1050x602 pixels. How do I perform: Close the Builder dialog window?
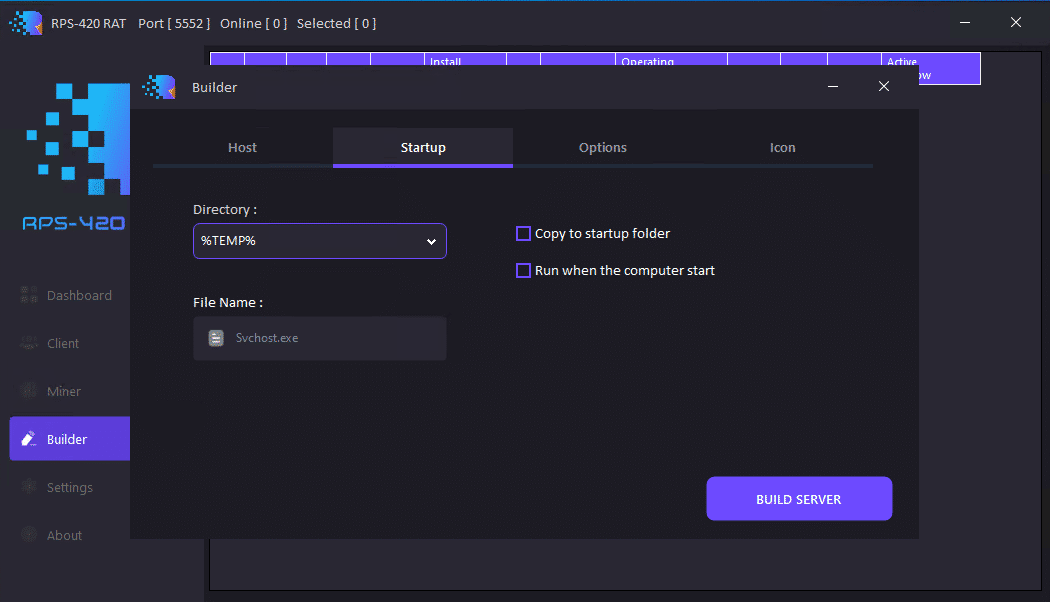pyautogui.click(x=883, y=87)
